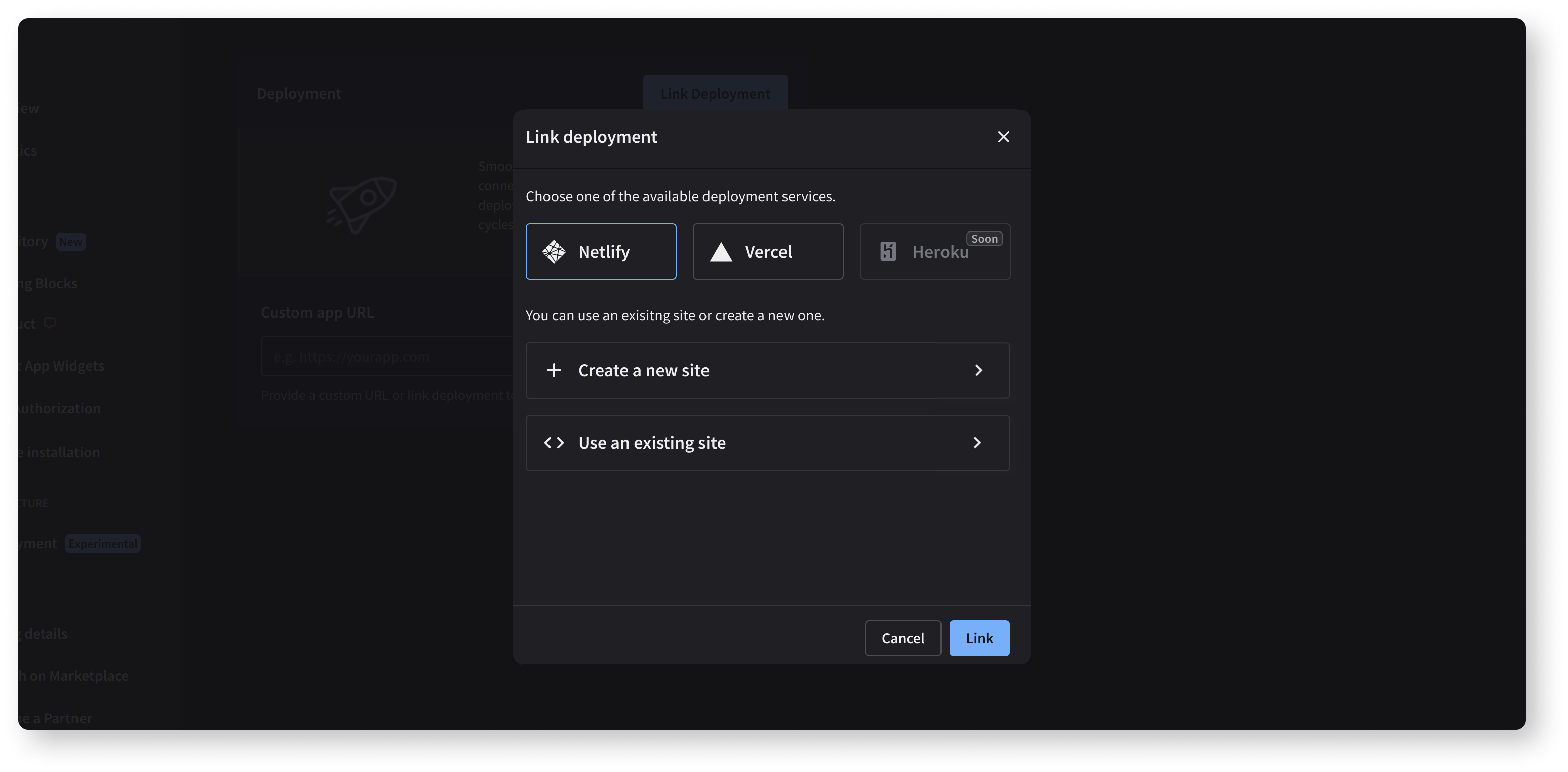Open the details item in sidebar

coord(43,634)
